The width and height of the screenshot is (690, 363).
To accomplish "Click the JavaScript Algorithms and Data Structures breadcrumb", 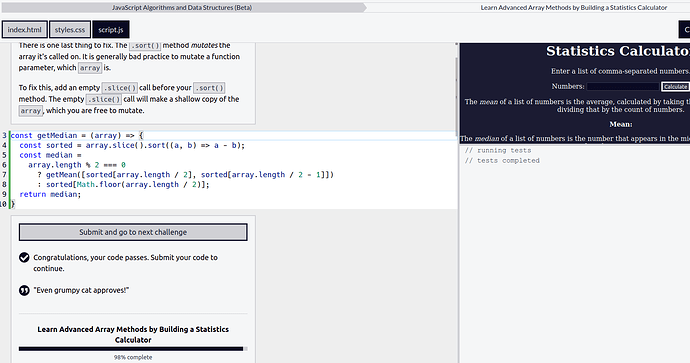I will point(182,7).
